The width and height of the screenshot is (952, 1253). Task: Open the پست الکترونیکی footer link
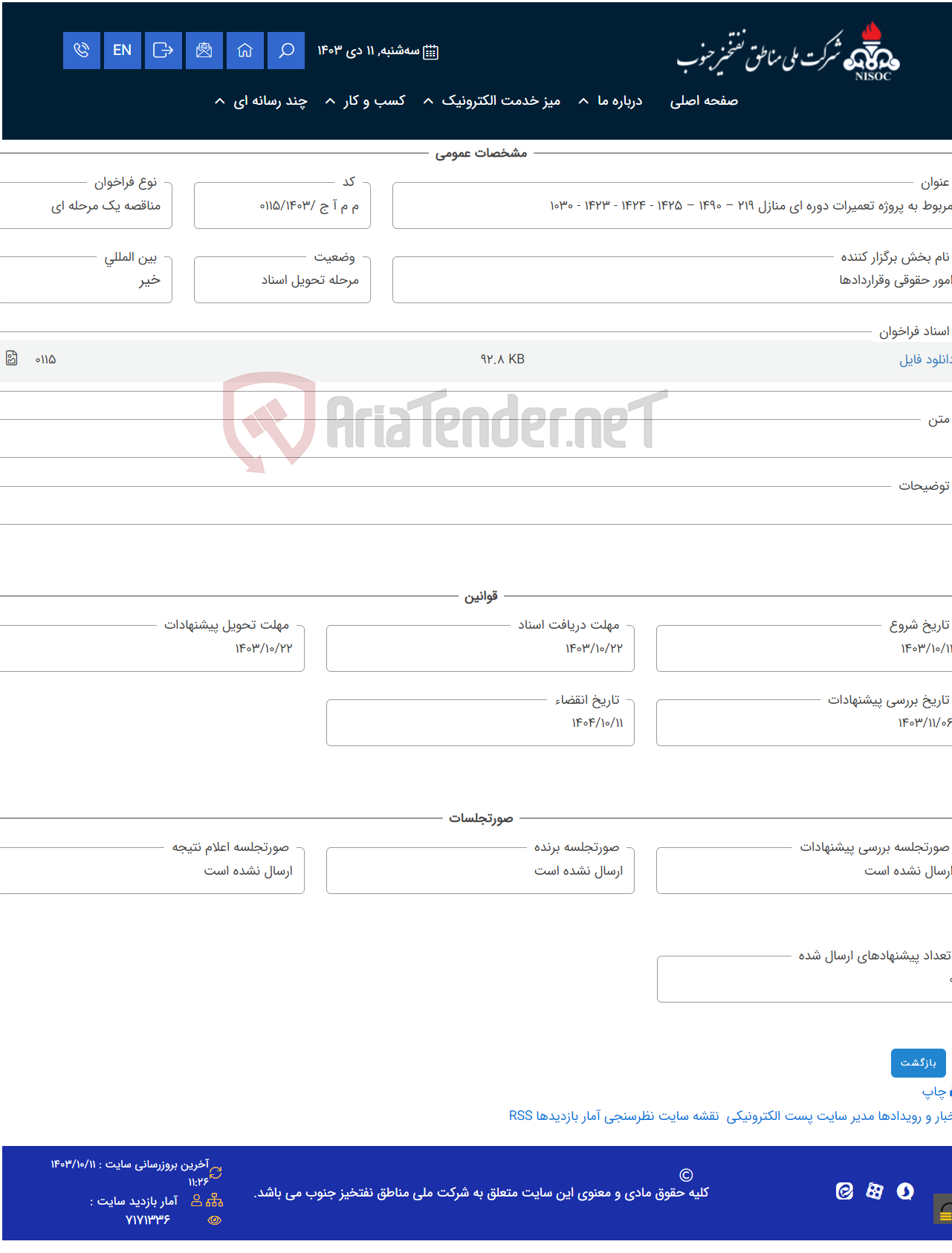point(770,1116)
